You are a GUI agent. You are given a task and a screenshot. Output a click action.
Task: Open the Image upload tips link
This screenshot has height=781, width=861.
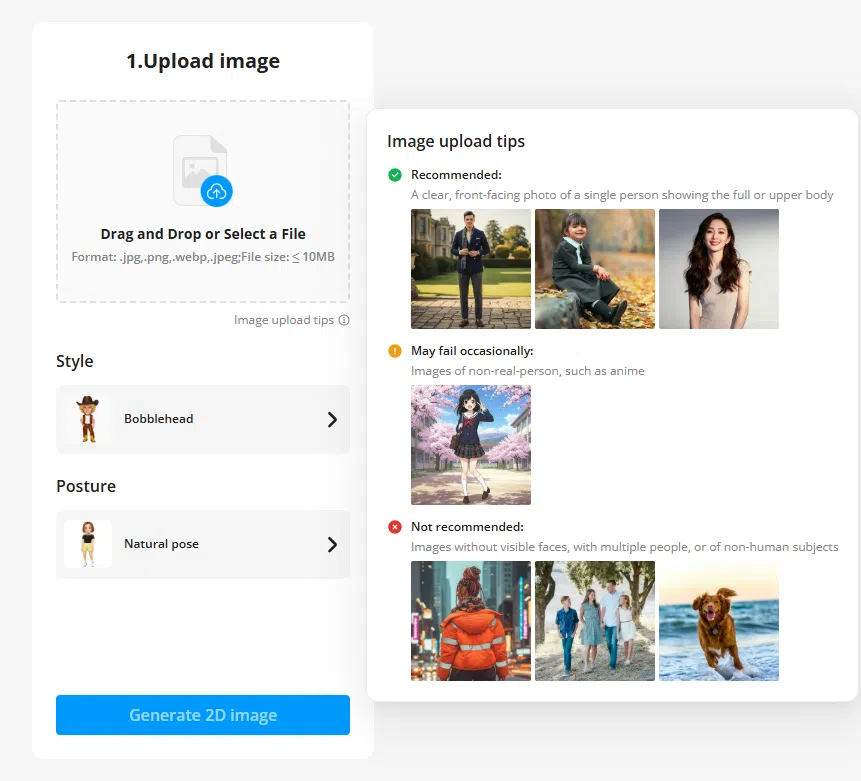284,320
